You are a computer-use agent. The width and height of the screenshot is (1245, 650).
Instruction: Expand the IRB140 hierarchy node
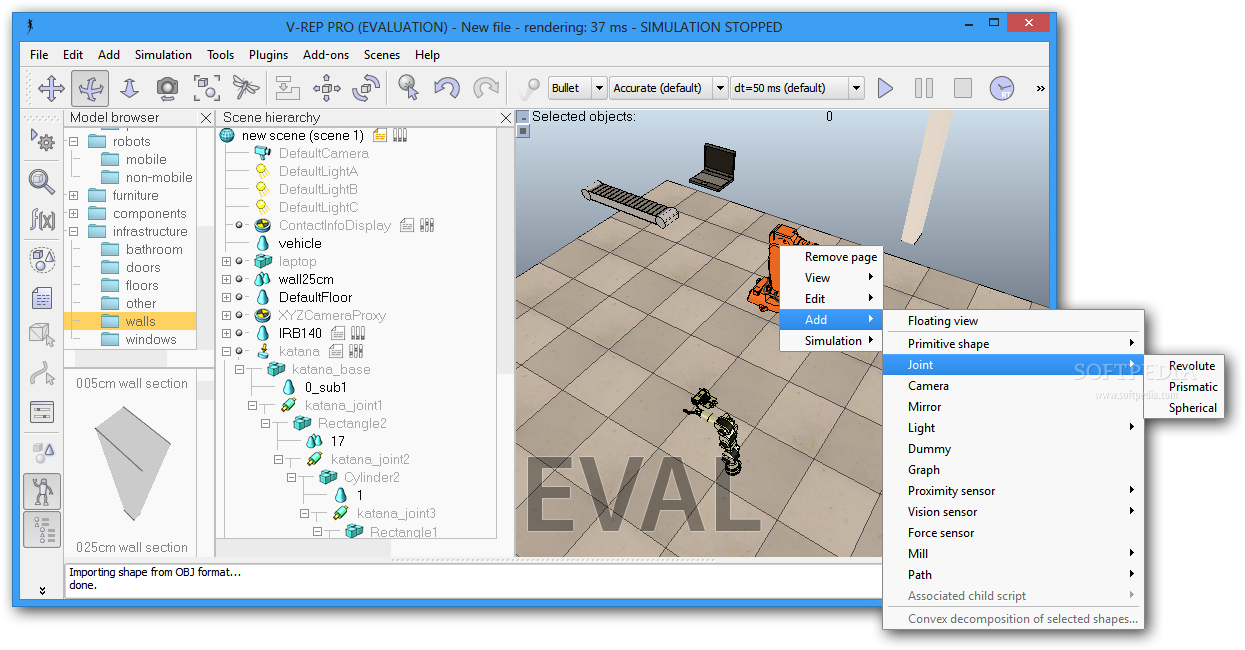point(226,333)
